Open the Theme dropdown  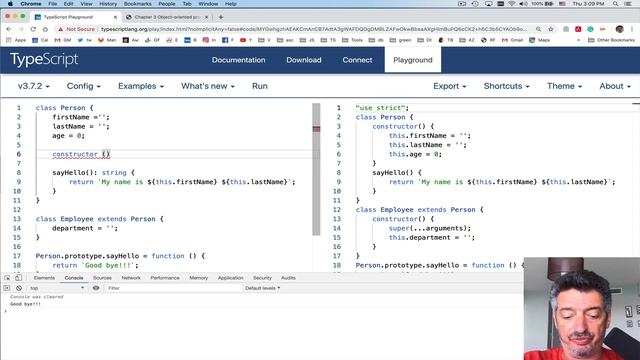point(564,86)
